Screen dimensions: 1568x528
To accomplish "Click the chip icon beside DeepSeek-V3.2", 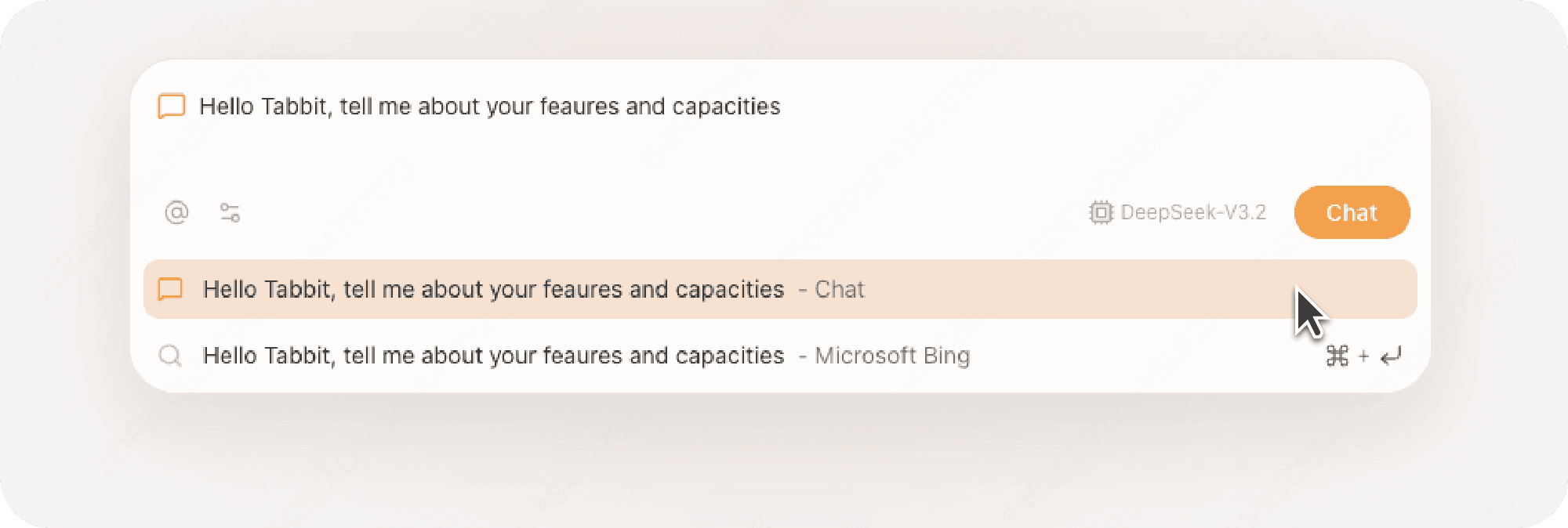I will [1101, 212].
